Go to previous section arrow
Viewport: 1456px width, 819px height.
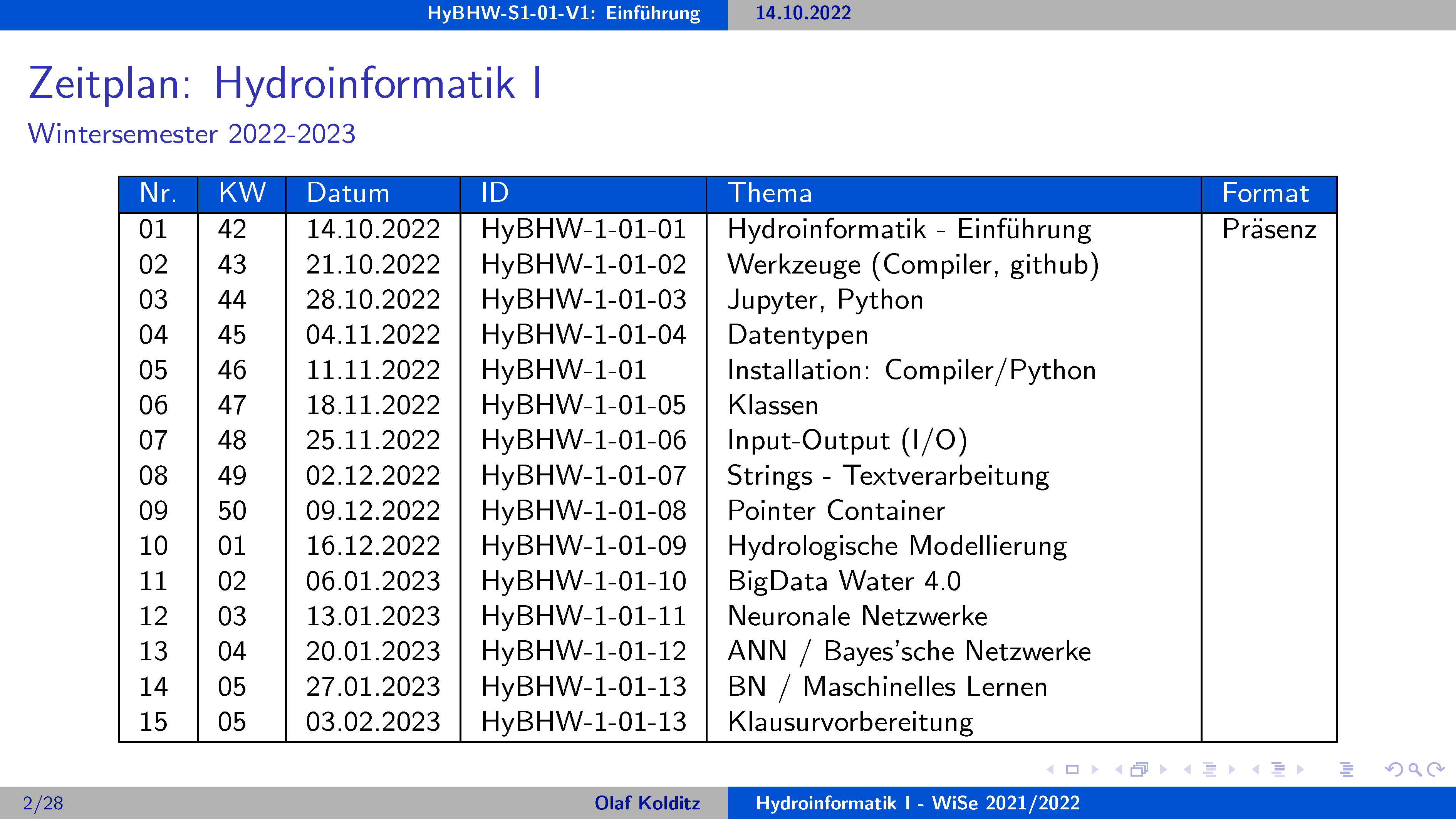1255,769
